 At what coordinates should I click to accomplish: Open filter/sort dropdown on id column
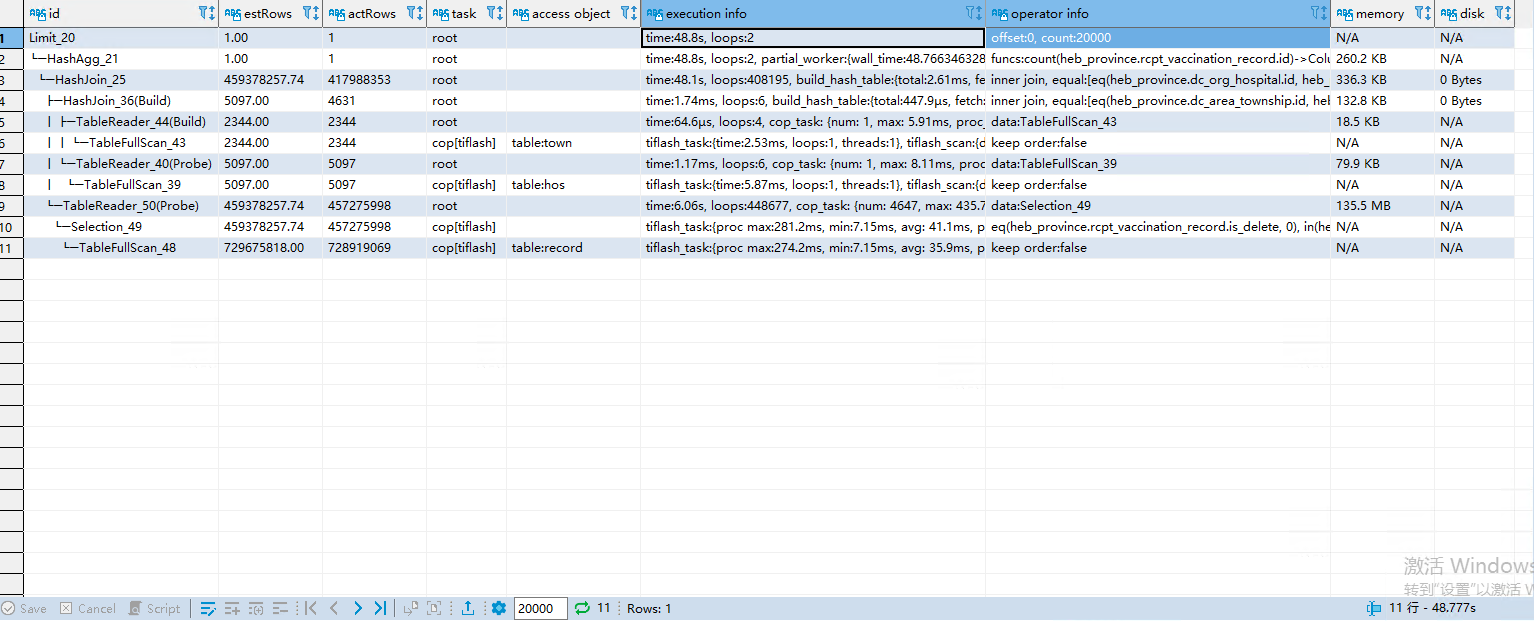click(x=207, y=14)
